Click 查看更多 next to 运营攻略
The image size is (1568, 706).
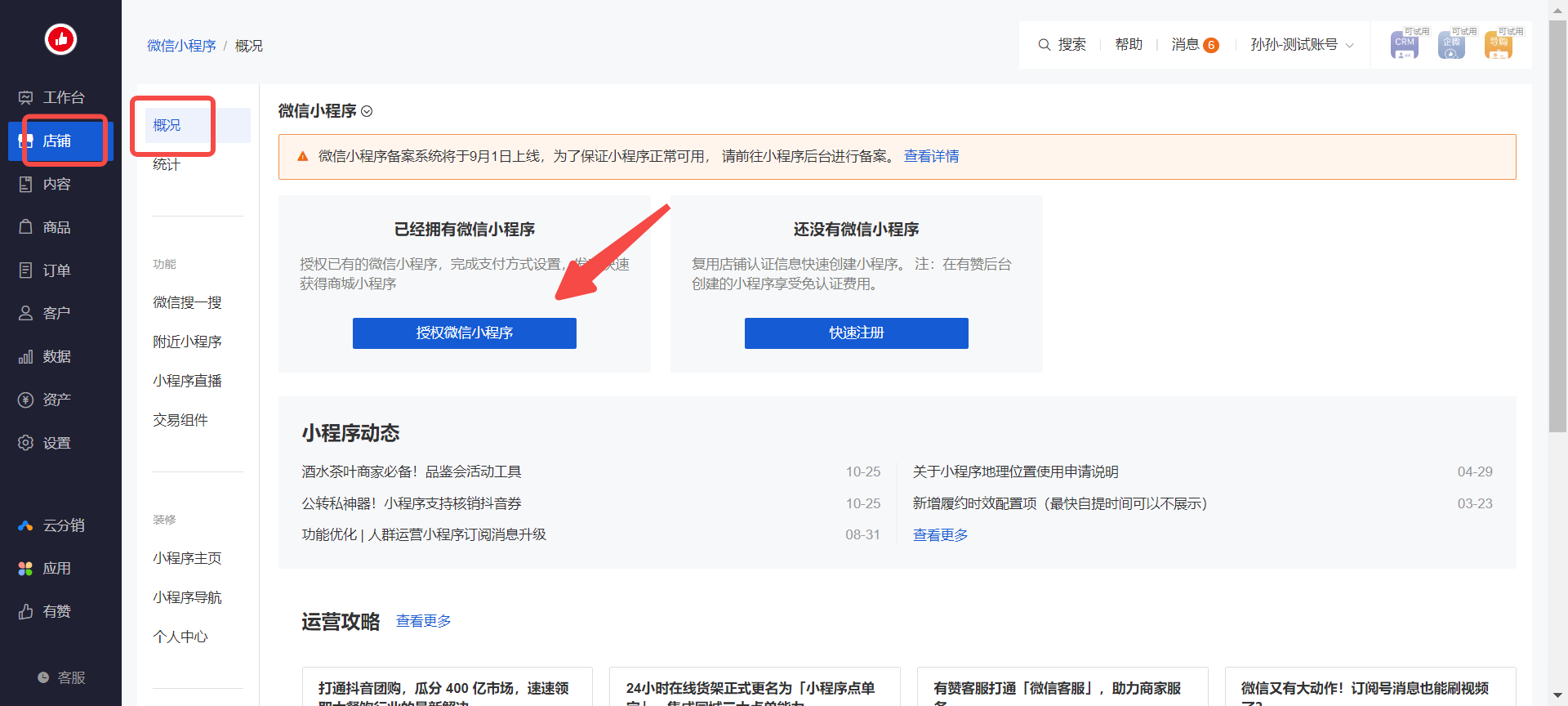coord(423,621)
